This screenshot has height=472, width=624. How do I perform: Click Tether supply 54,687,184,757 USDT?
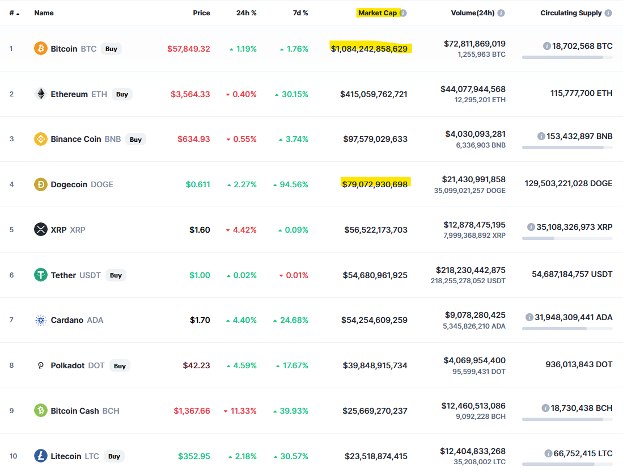click(572, 274)
